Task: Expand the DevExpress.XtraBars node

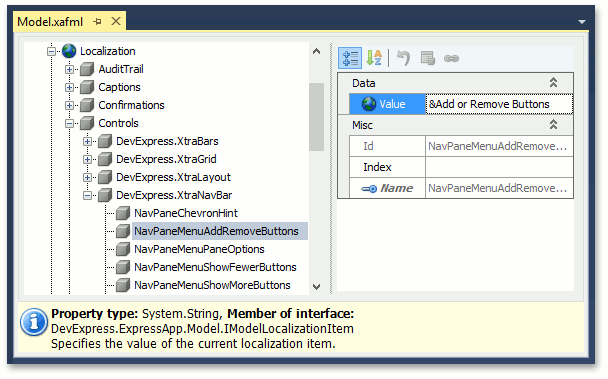Action: pyautogui.click(x=88, y=141)
